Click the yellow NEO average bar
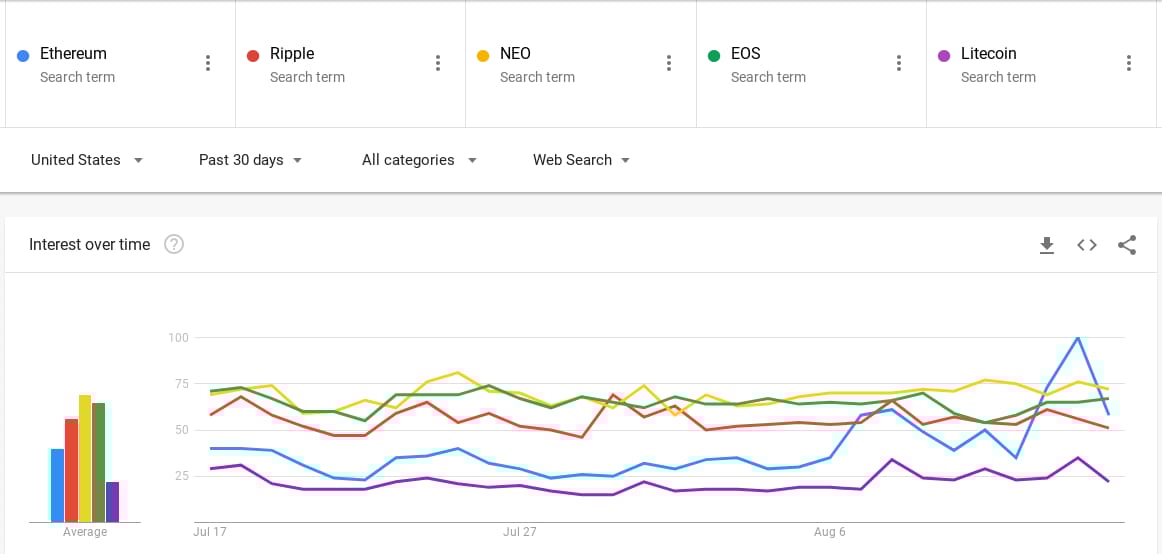Image resolution: width=1162 pixels, height=554 pixels. [85, 458]
